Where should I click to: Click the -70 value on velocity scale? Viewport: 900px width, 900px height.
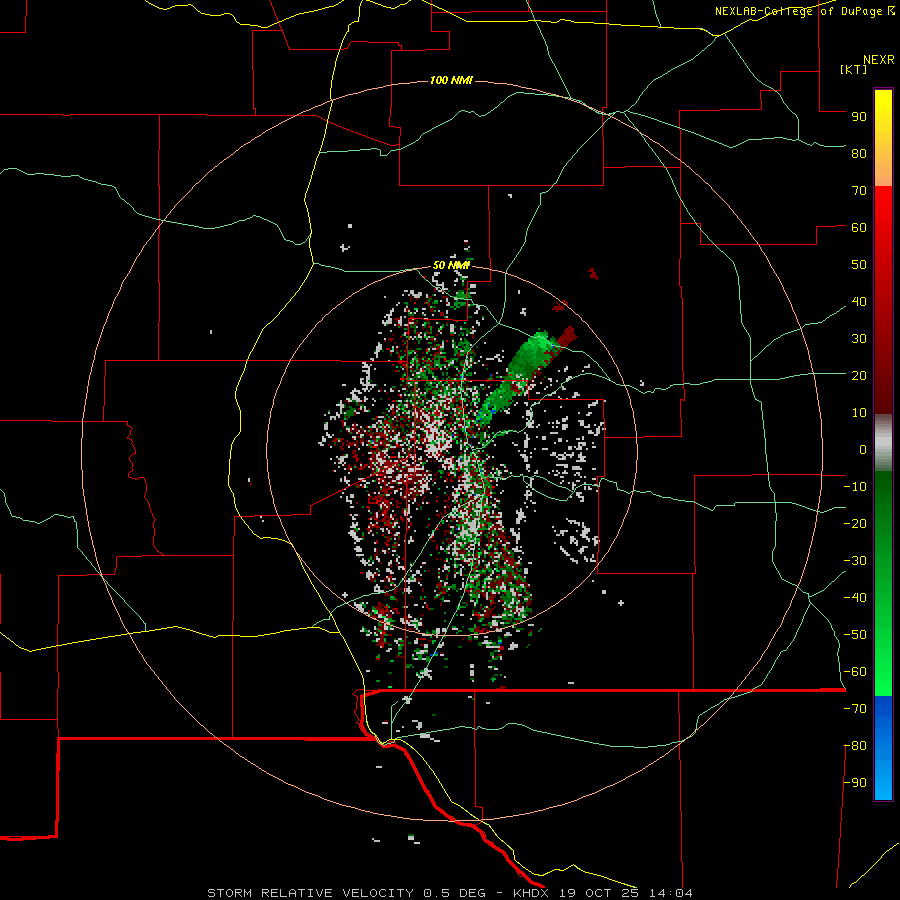tap(855, 709)
